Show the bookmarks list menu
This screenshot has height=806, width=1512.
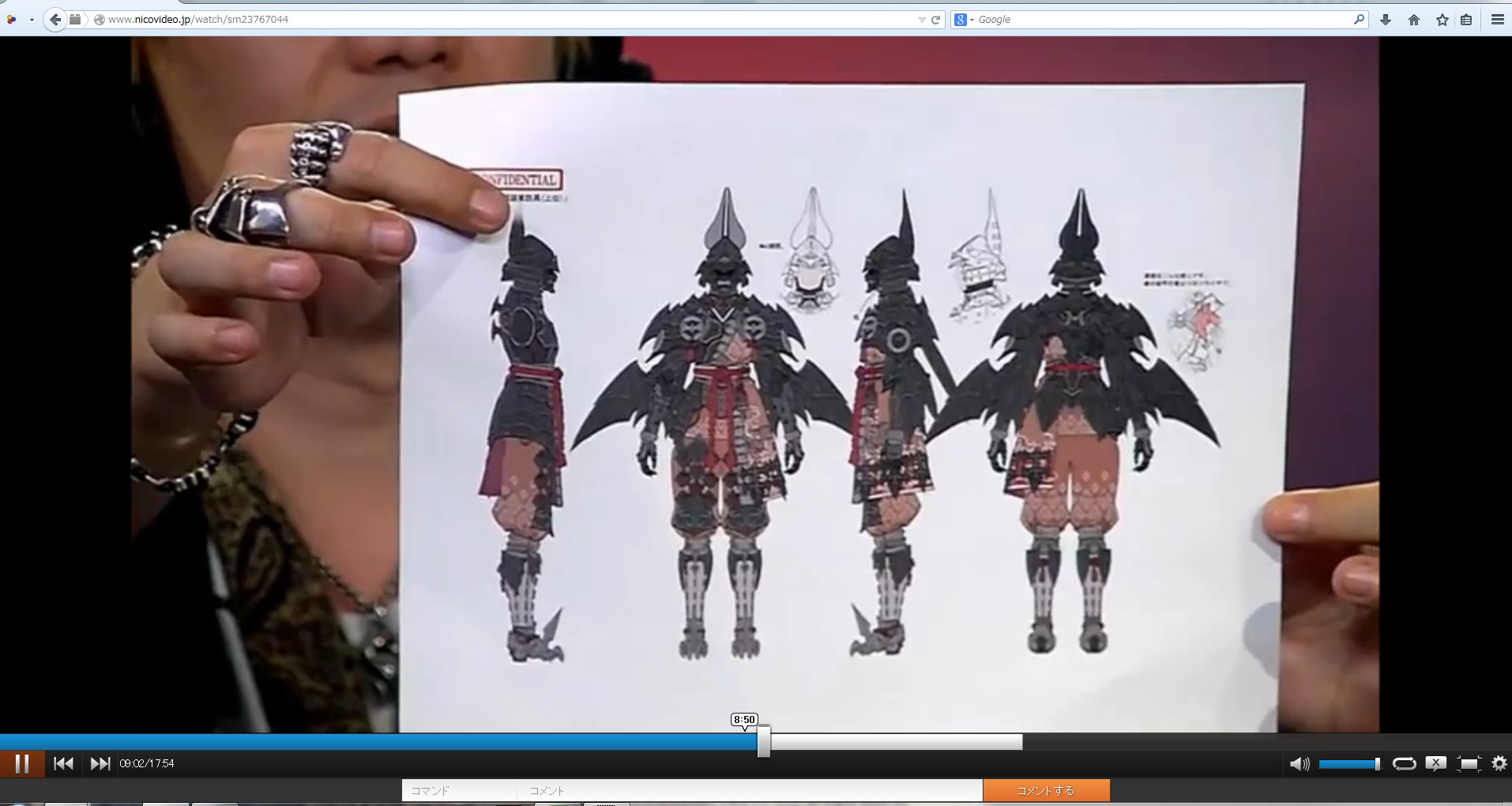[x=1466, y=20]
